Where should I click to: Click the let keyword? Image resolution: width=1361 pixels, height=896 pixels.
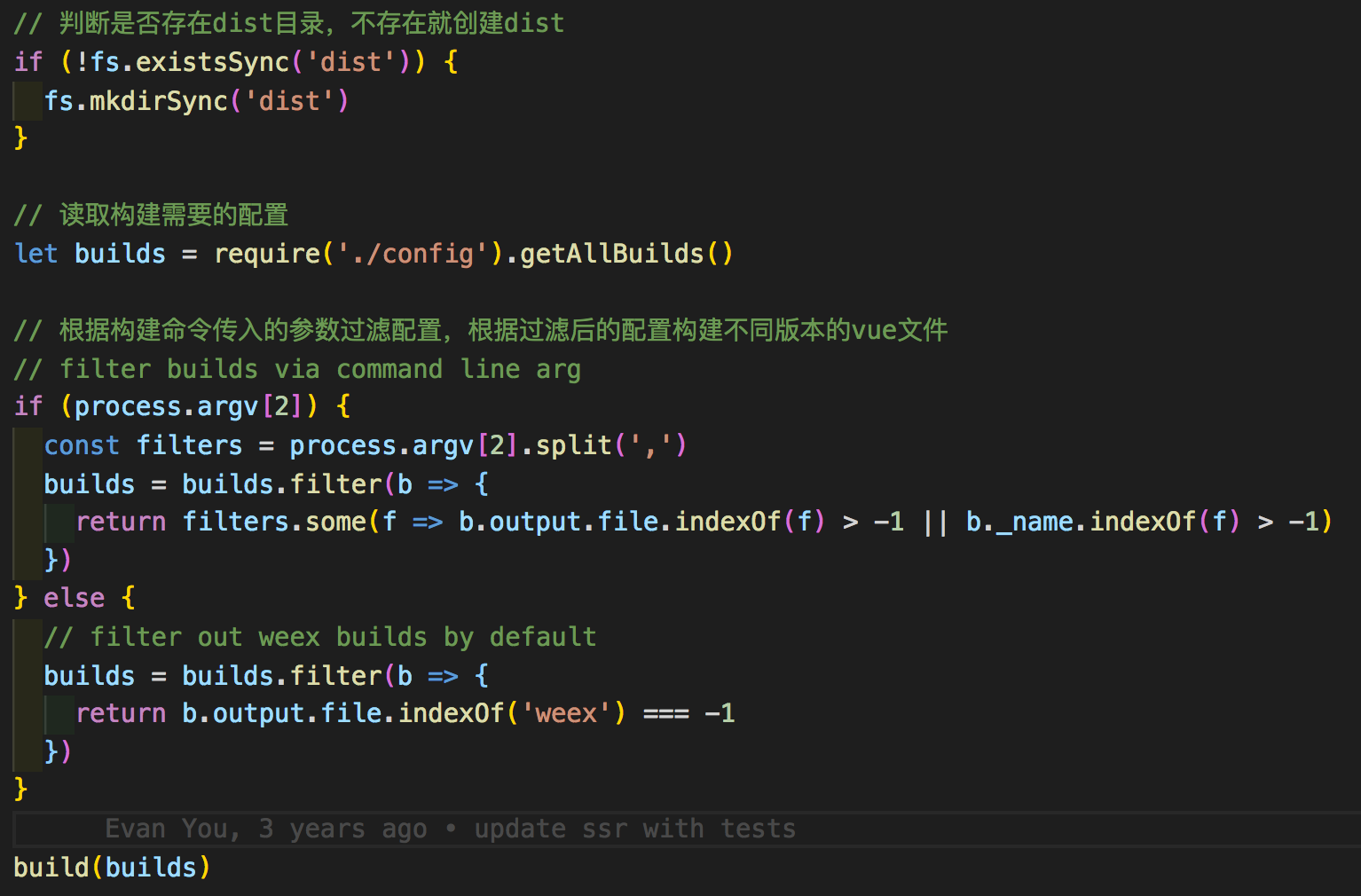tap(36, 254)
